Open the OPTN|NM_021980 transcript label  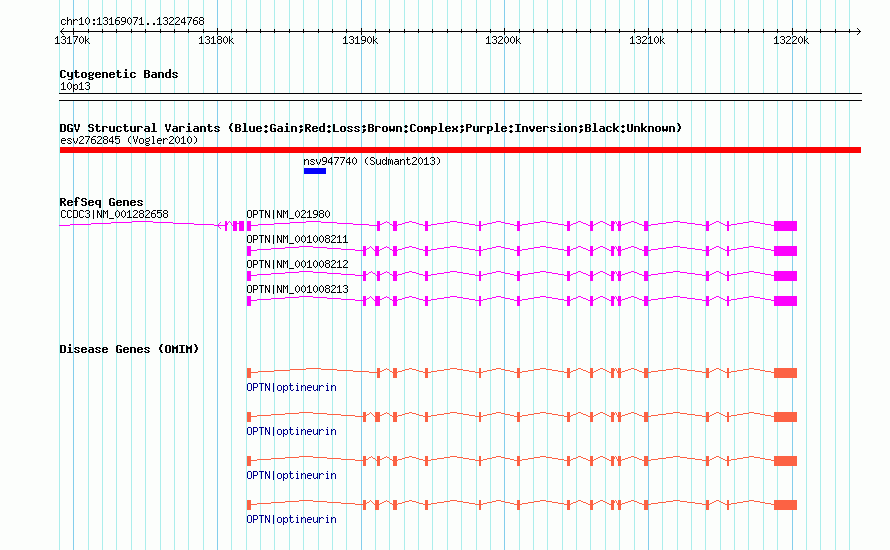[288, 214]
